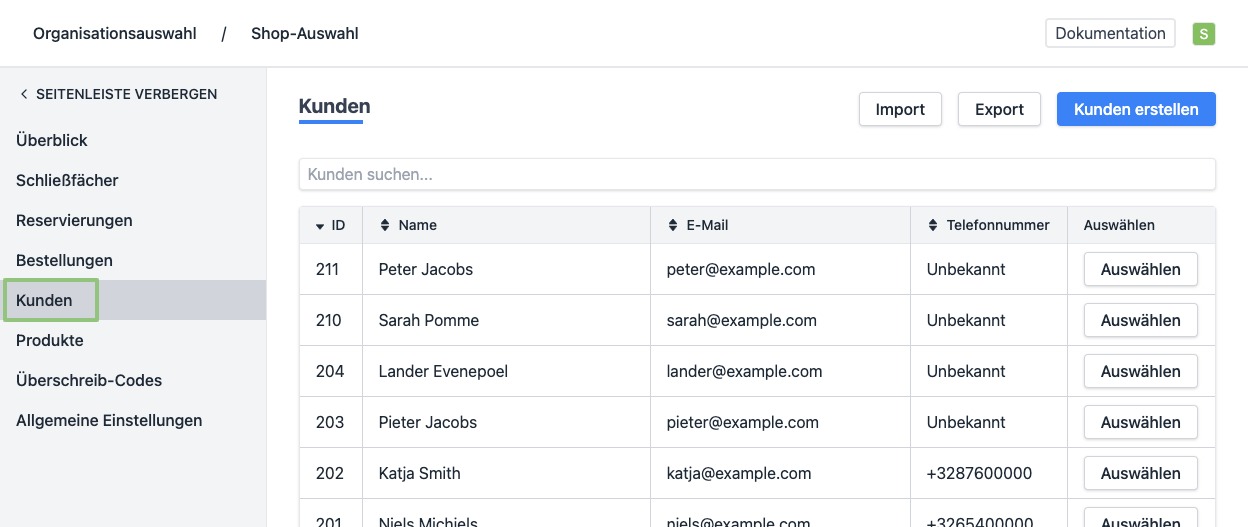Go to Schließfächer in the sidebar
Screen dimensions: 1248x527
pyautogui.click(x=67, y=181)
